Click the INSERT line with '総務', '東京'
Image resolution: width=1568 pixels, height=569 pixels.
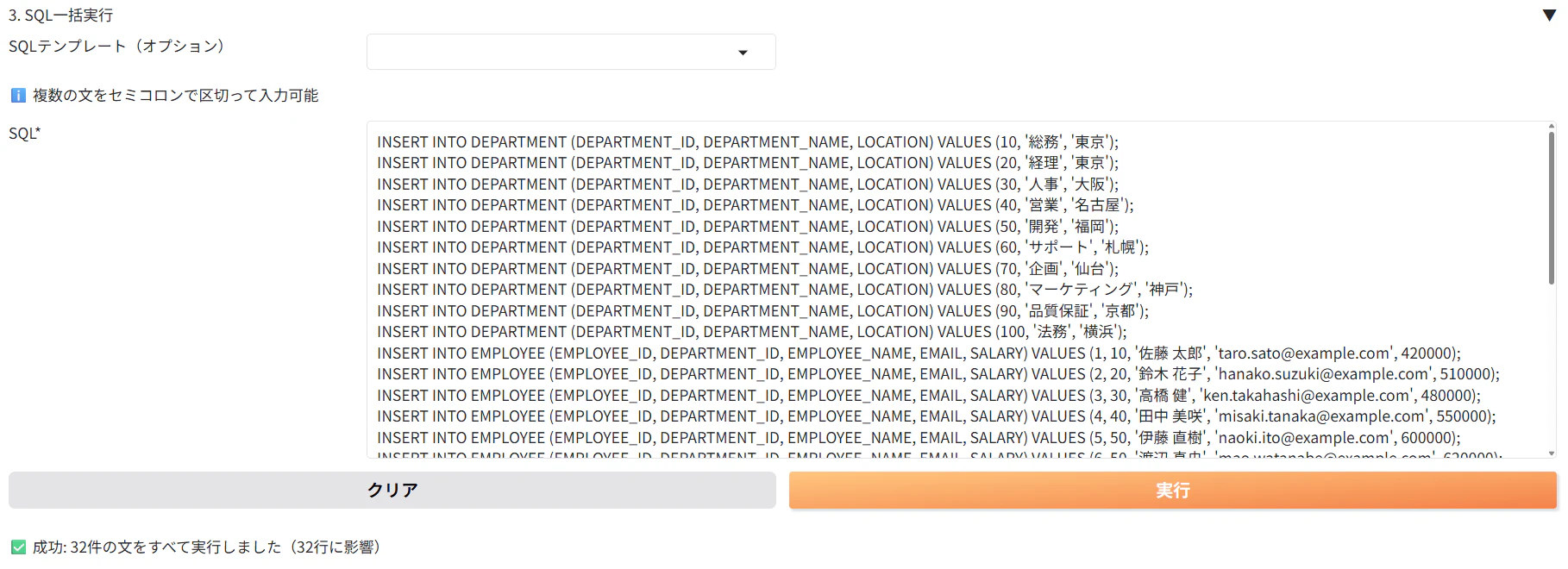click(748, 142)
